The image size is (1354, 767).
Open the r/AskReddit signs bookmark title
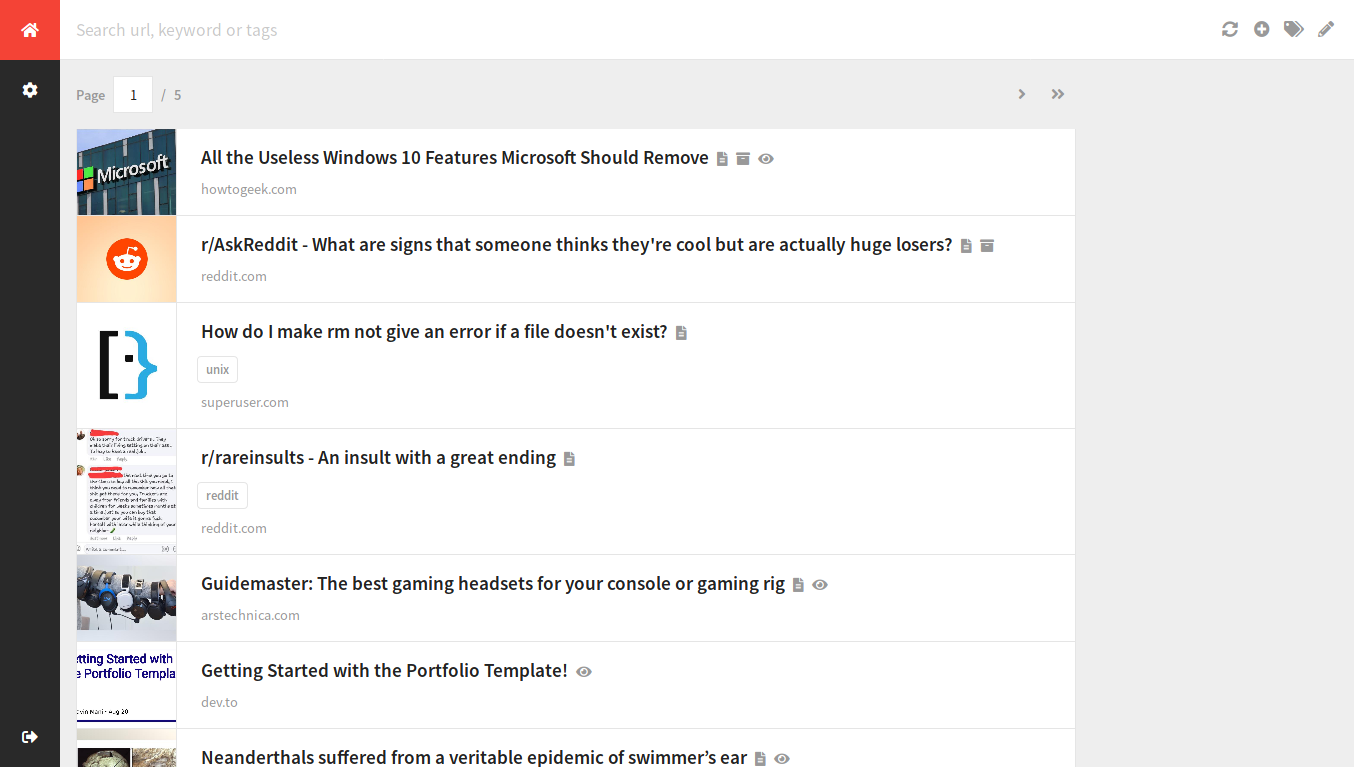pyautogui.click(x=577, y=245)
